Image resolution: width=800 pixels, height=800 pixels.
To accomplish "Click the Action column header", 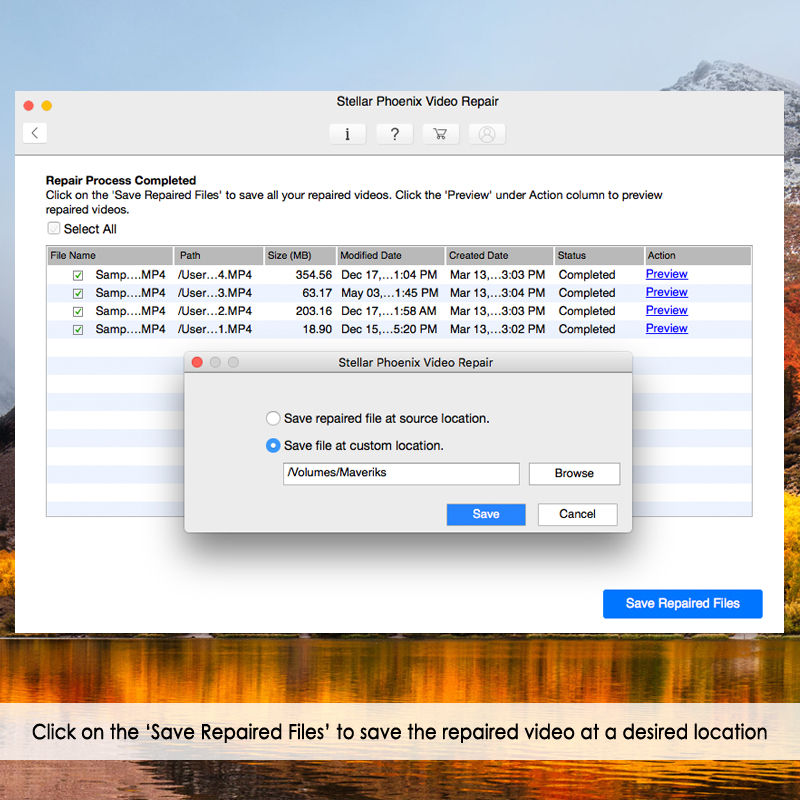I will 698,256.
